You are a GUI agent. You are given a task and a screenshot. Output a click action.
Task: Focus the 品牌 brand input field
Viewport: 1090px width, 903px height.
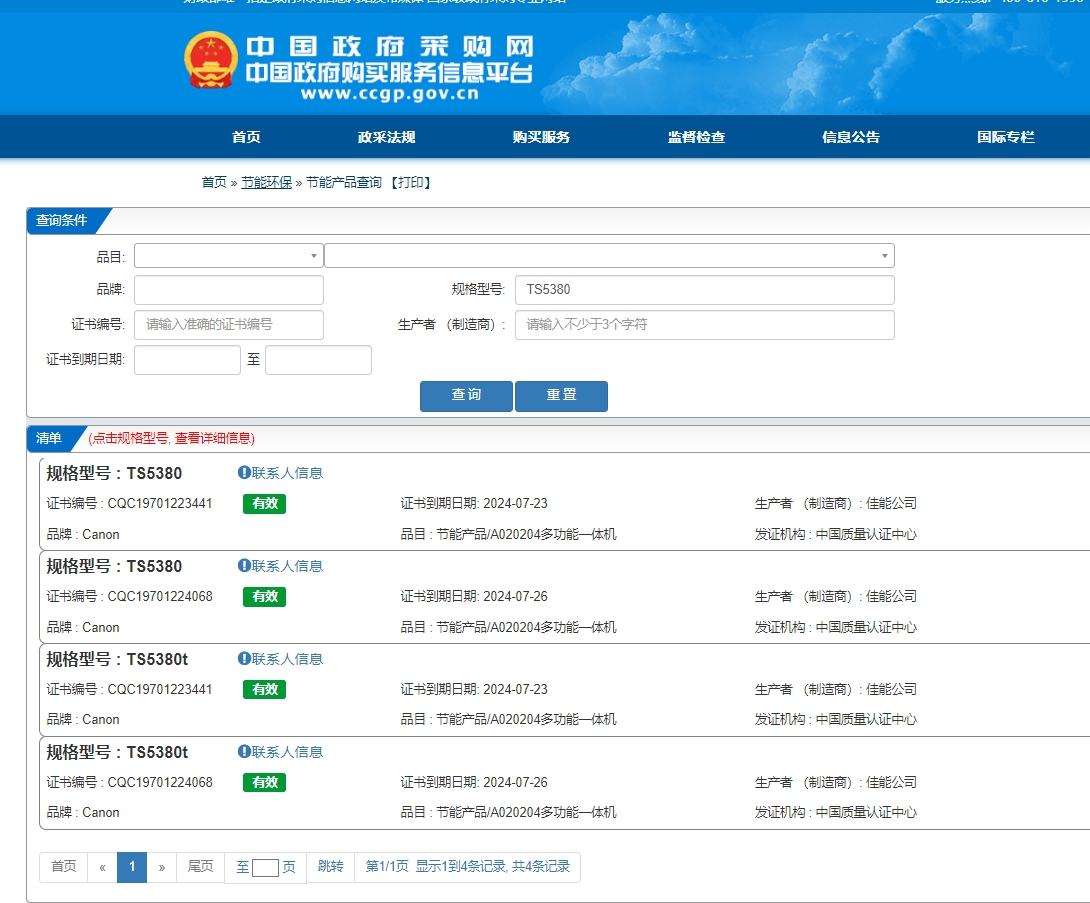pyautogui.click(x=229, y=290)
